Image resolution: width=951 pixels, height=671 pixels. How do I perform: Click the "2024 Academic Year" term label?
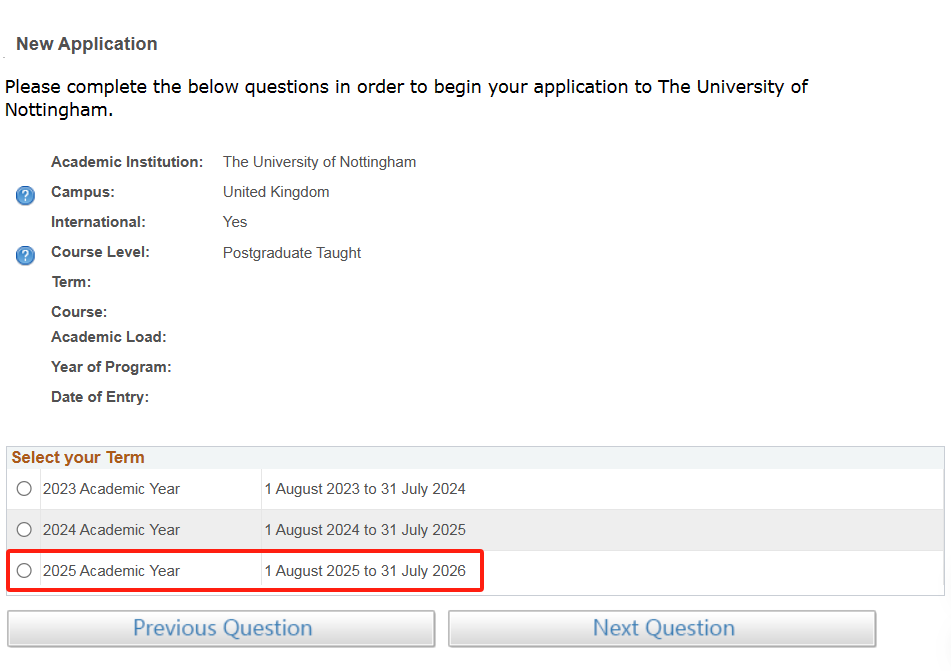[111, 530]
